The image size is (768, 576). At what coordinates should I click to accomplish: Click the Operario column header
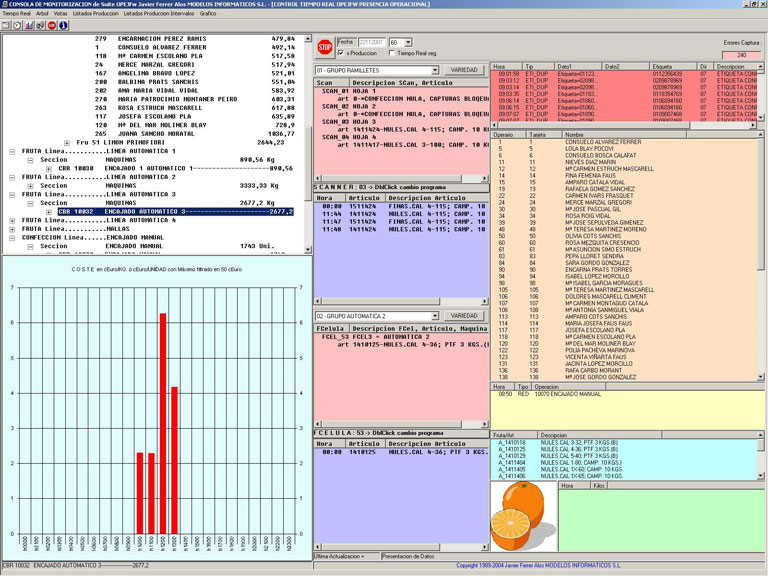pyautogui.click(x=508, y=134)
